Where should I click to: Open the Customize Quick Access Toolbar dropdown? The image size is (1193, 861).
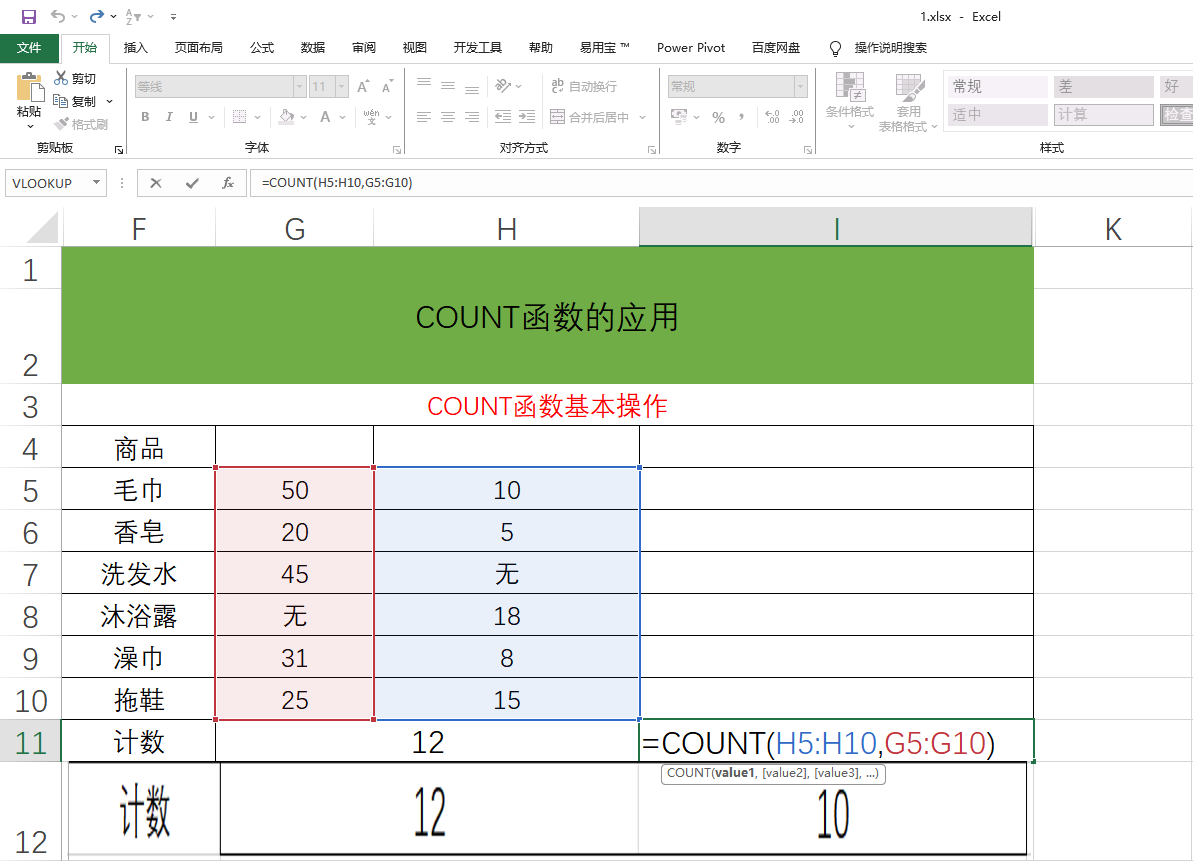[173, 16]
